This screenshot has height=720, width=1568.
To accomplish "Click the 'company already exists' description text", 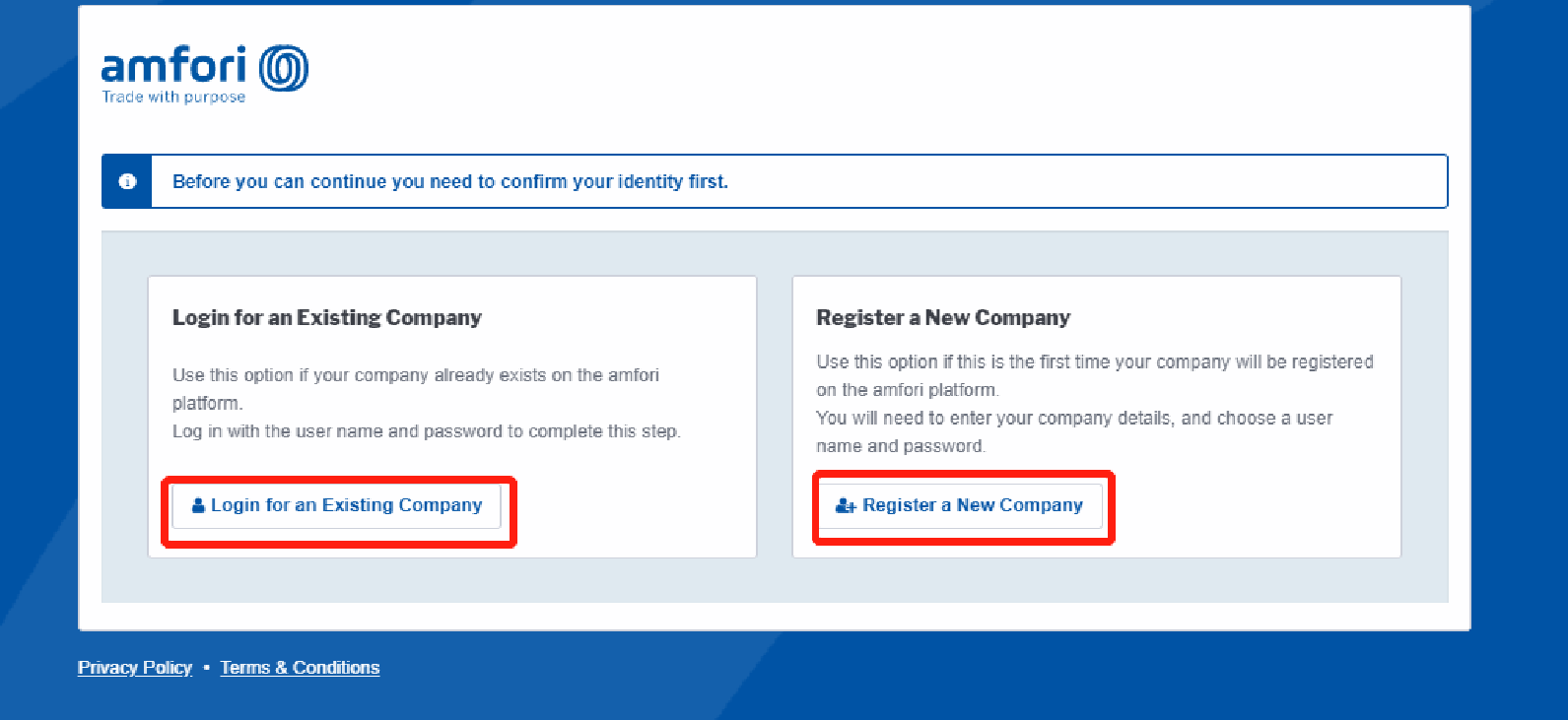I will (x=416, y=389).
